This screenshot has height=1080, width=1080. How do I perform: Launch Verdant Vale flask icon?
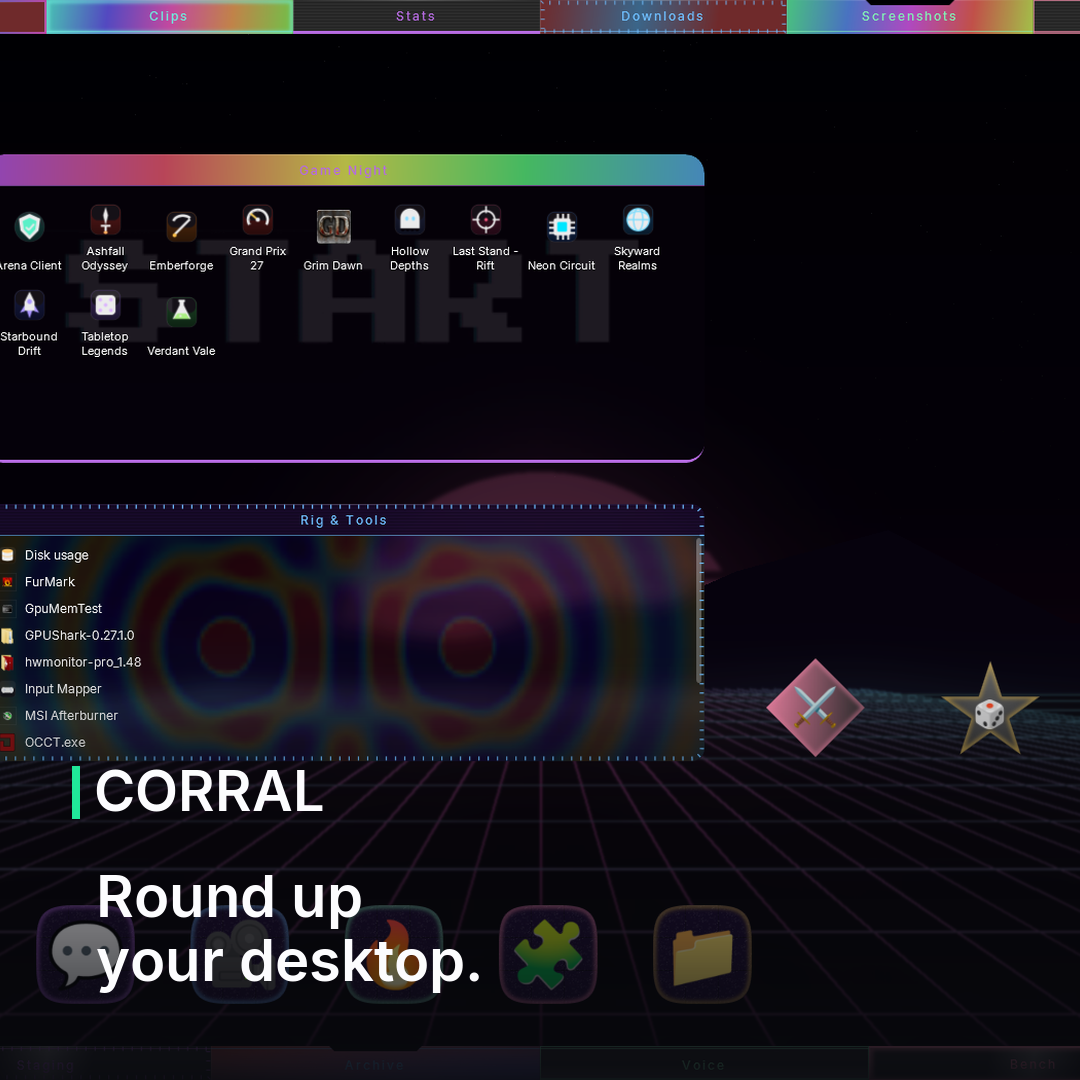click(x=181, y=311)
